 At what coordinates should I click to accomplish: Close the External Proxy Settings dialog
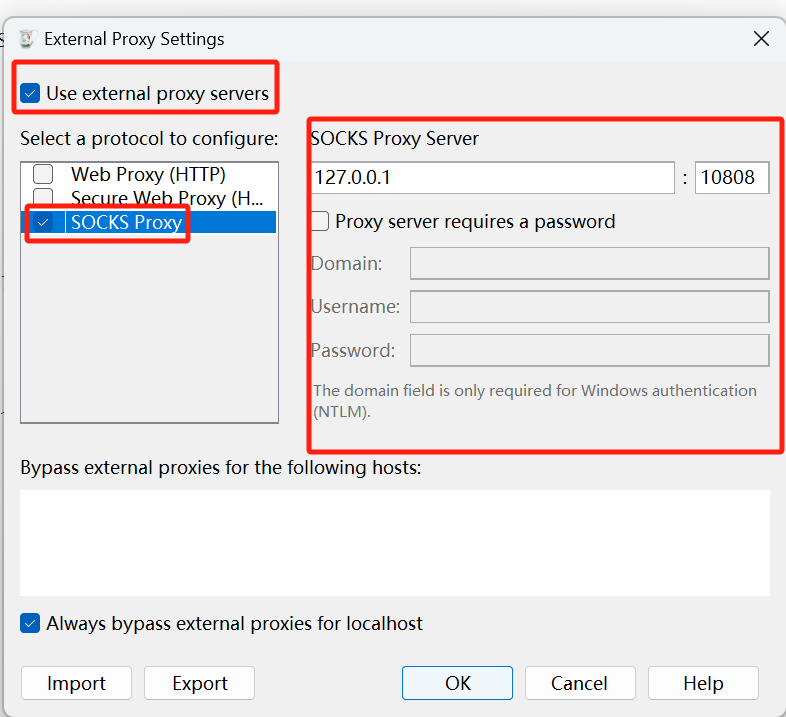[x=761, y=39]
